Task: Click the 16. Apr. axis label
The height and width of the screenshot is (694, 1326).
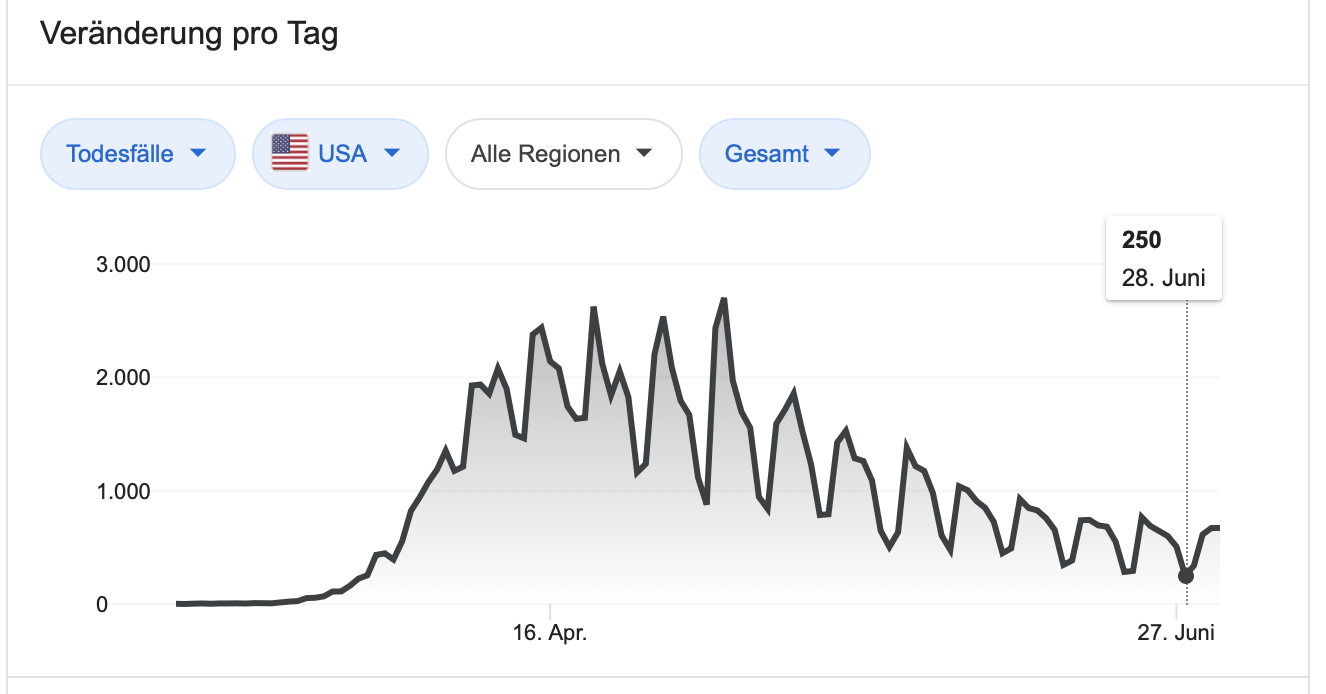Action: [x=550, y=633]
